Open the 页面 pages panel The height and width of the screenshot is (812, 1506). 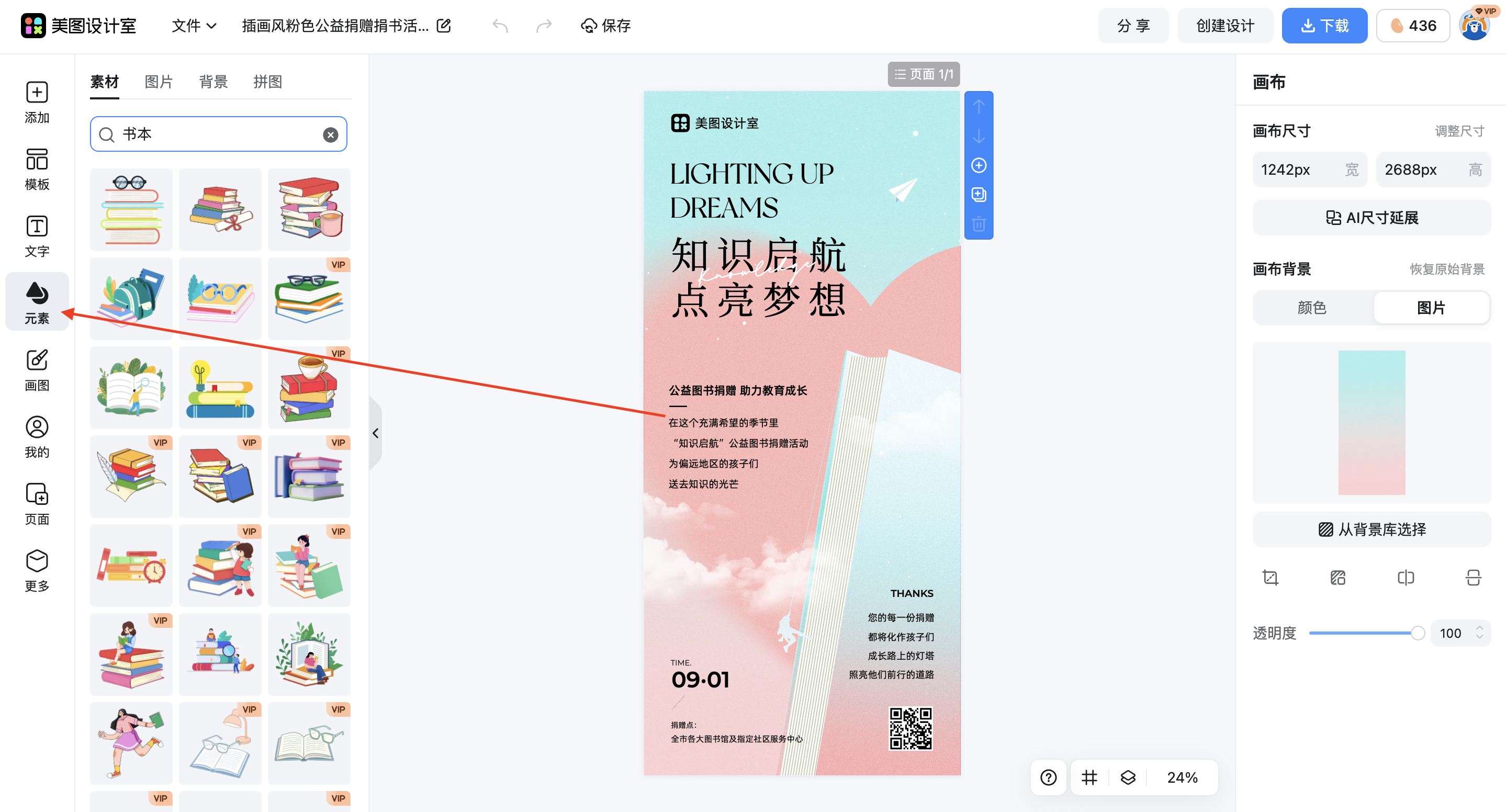click(x=37, y=504)
